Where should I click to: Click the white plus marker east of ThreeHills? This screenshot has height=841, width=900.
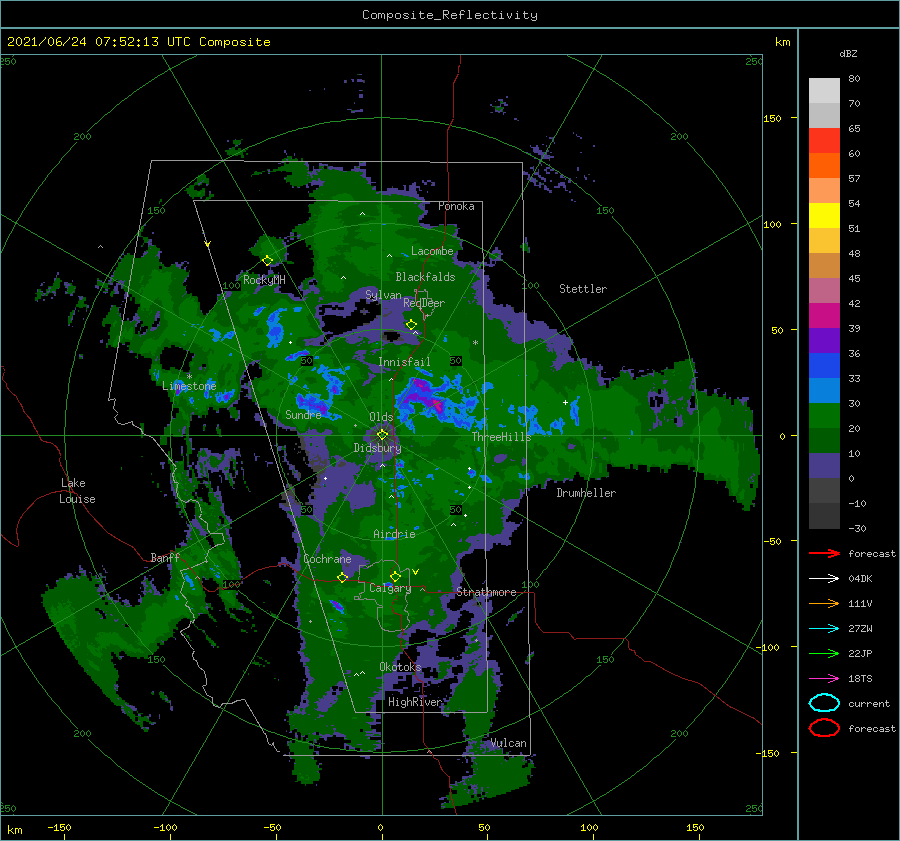(565, 402)
